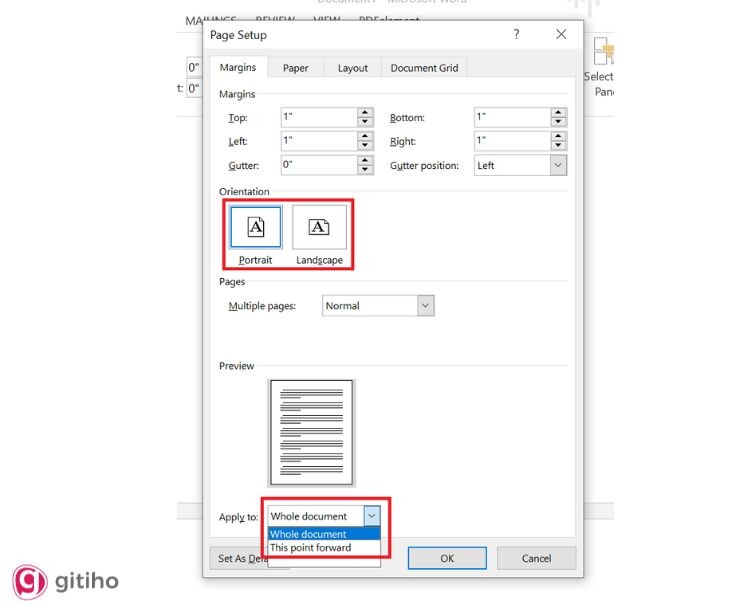Switch to the Margins tab
The height and width of the screenshot is (604, 750).
[x=238, y=67]
